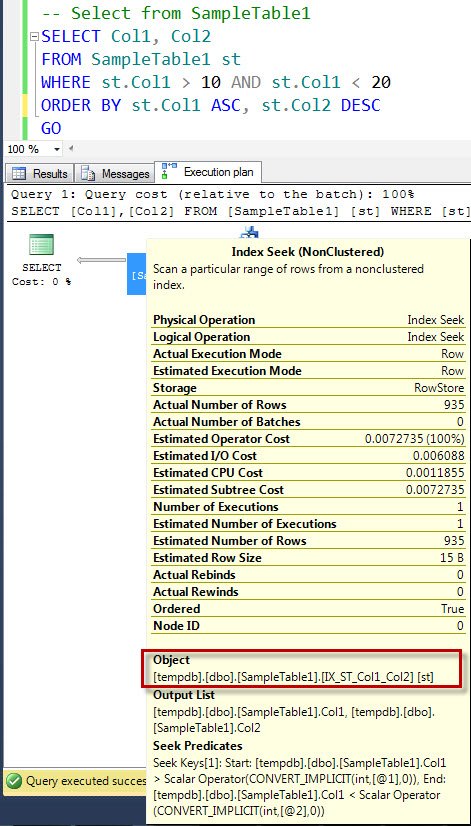This screenshot has height=826, width=471.
Task: Click the 'Physical Operation' property row
Action: 309,320
